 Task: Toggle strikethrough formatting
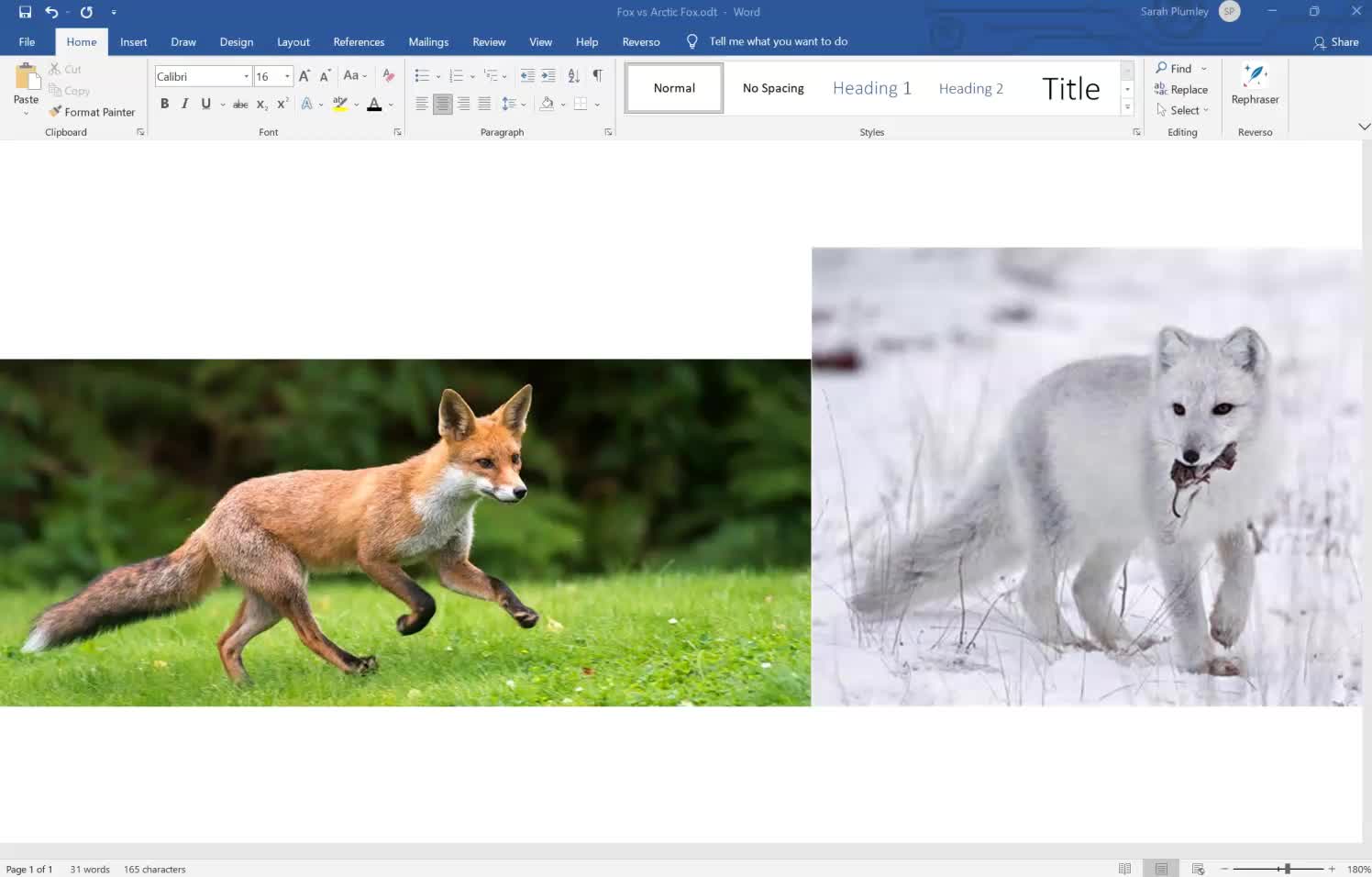[x=240, y=105]
